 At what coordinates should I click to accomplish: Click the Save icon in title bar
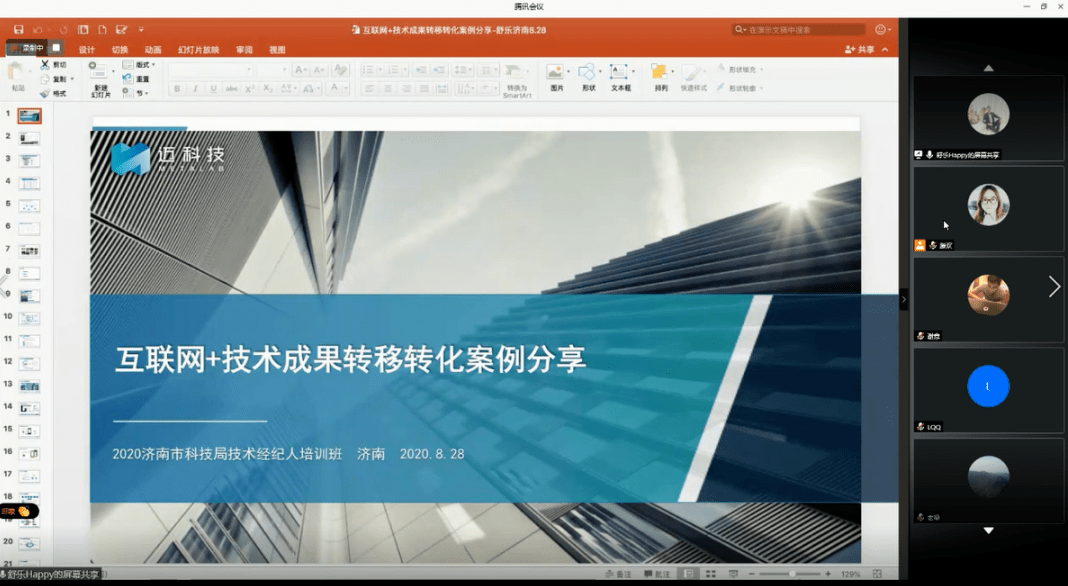click(x=18, y=30)
